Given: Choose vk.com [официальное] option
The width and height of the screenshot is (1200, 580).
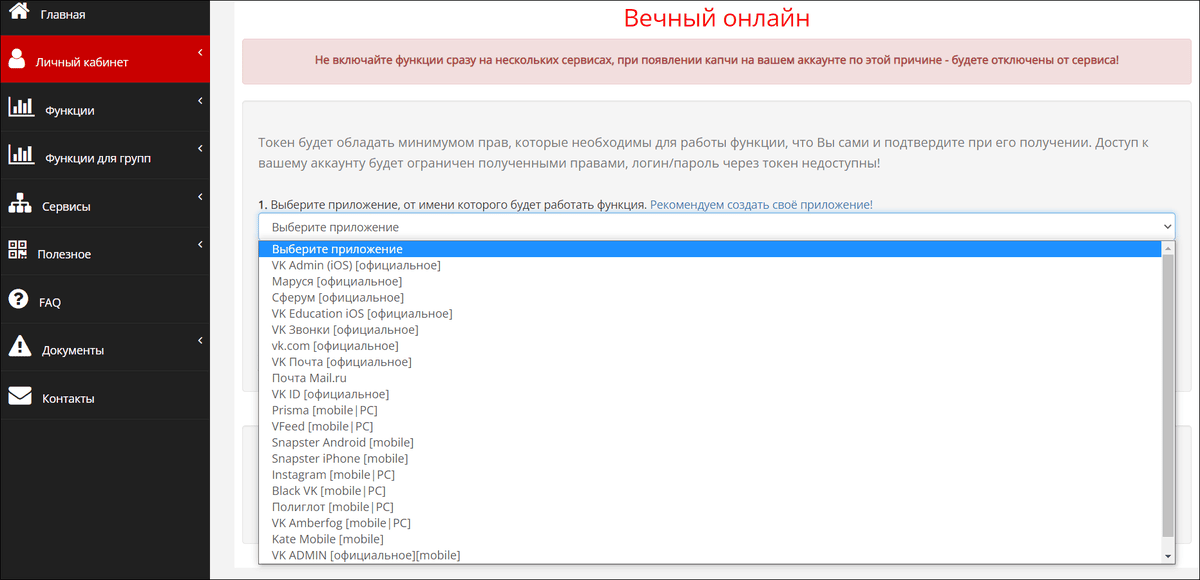Looking at the screenshot, I should pyautogui.click(x=710, y=346).
